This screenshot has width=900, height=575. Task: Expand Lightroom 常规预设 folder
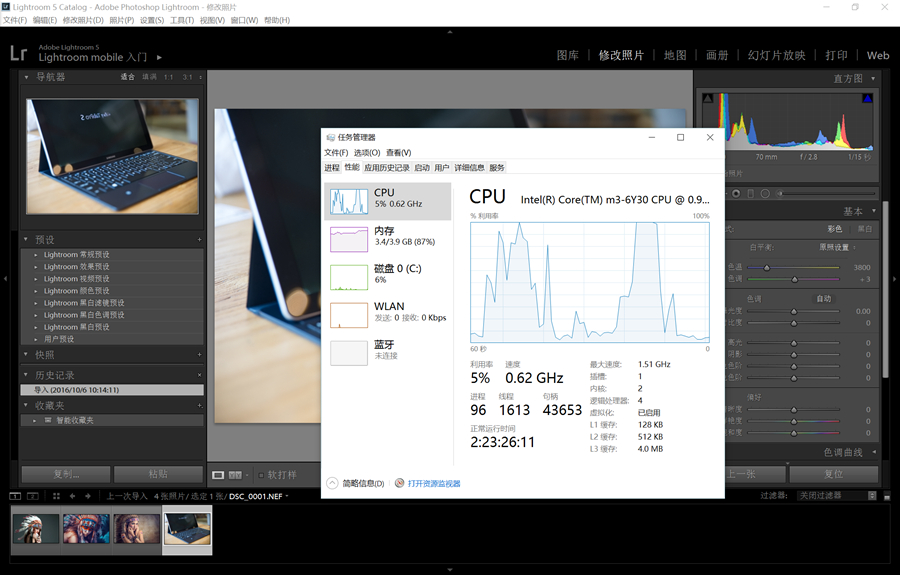tap(36, 255)
